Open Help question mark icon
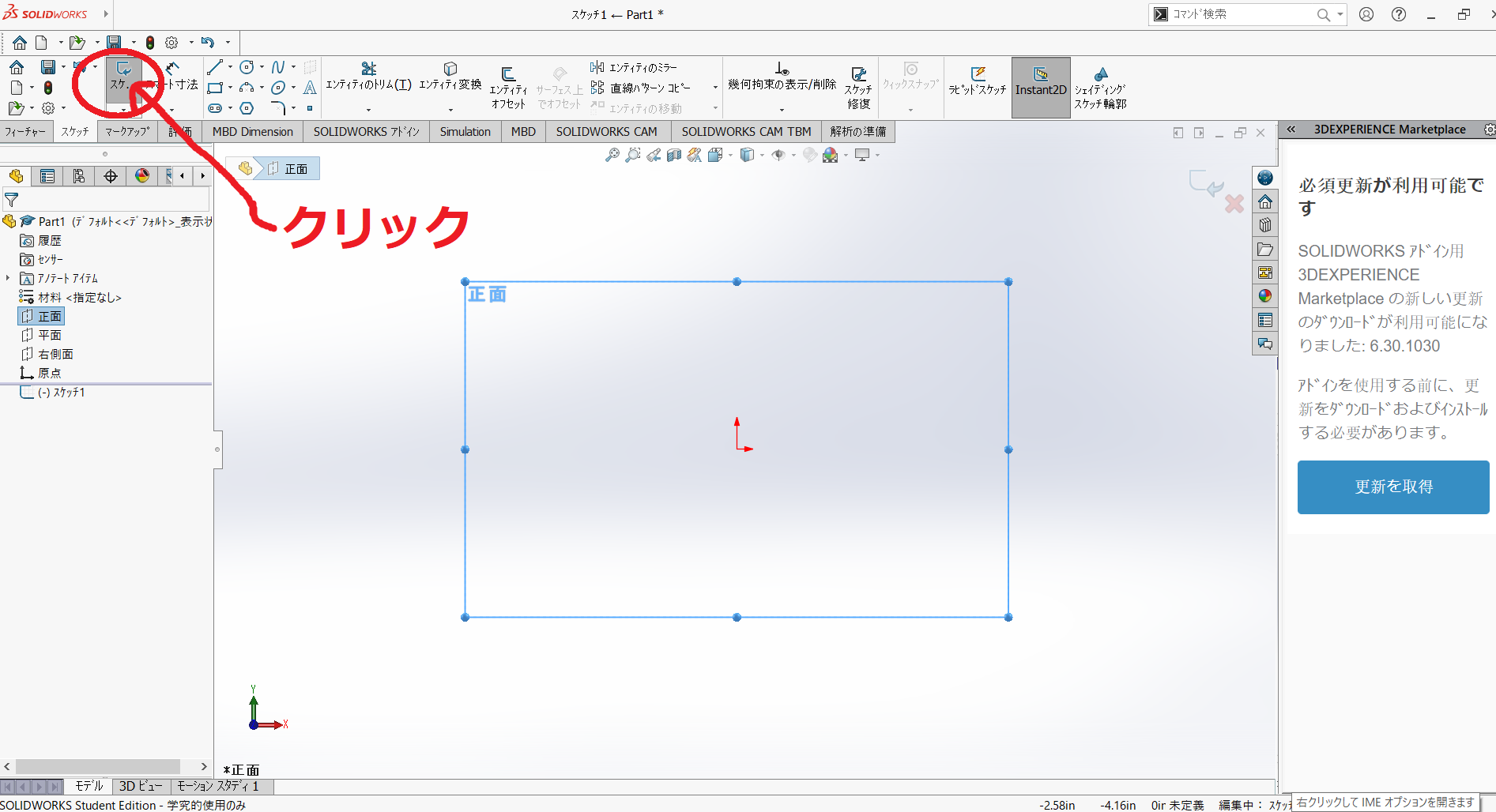 click(1399, 14)
